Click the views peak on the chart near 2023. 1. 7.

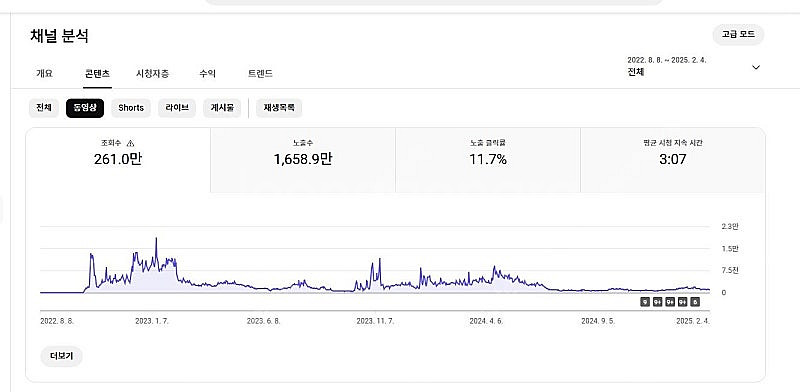click(x=156, y=239)
